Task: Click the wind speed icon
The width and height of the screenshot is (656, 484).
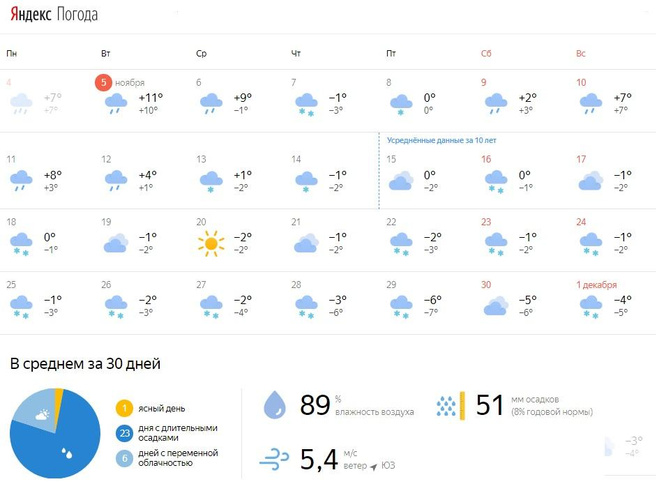Action: (273, 460)
